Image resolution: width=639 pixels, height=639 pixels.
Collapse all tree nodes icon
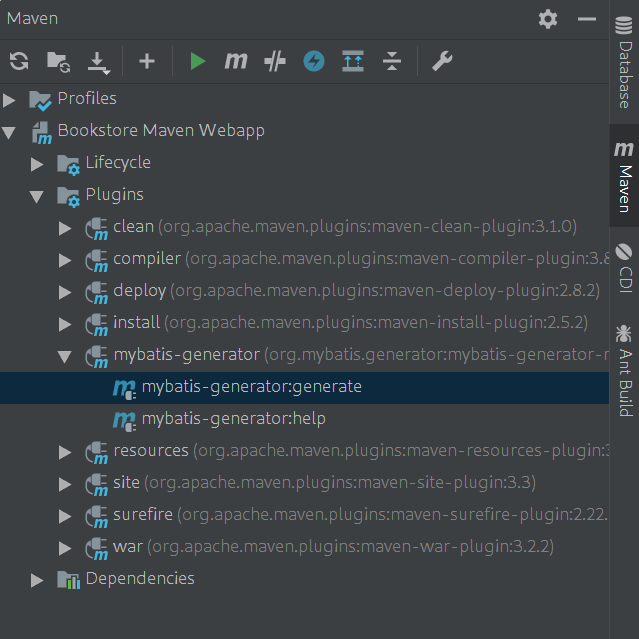tap(392, 61)
